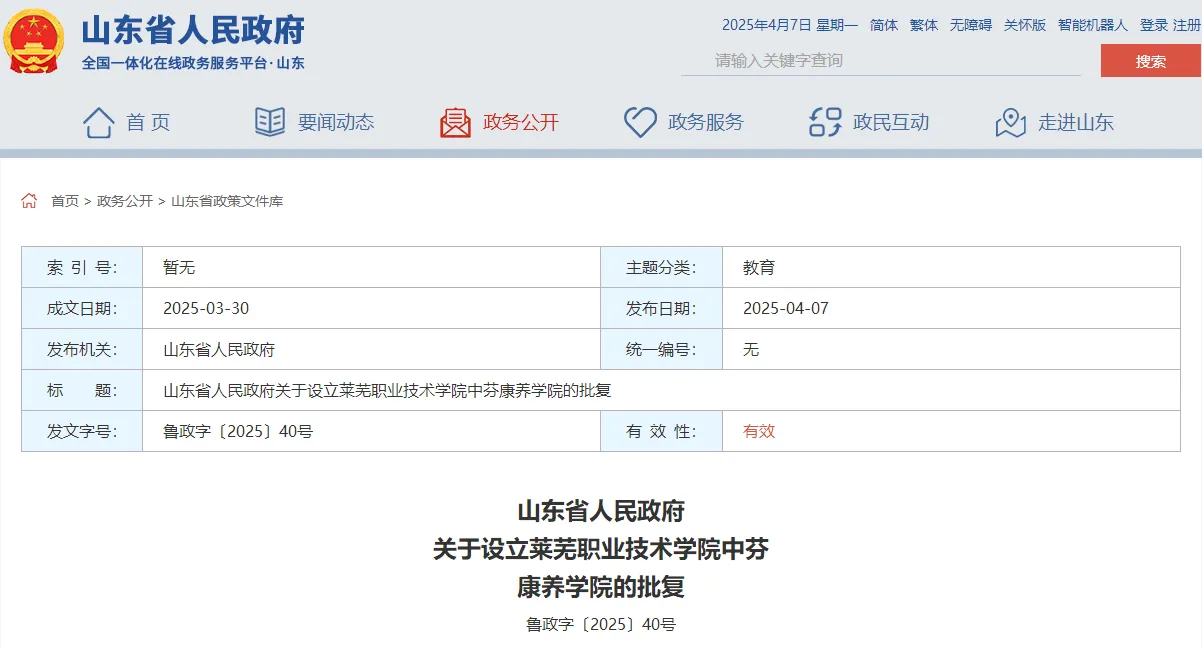The width and height of the screenshot is (1202, 649).
Task: Click the 发布机关 value 山东省人民政府
Action: tap(219, 350)
